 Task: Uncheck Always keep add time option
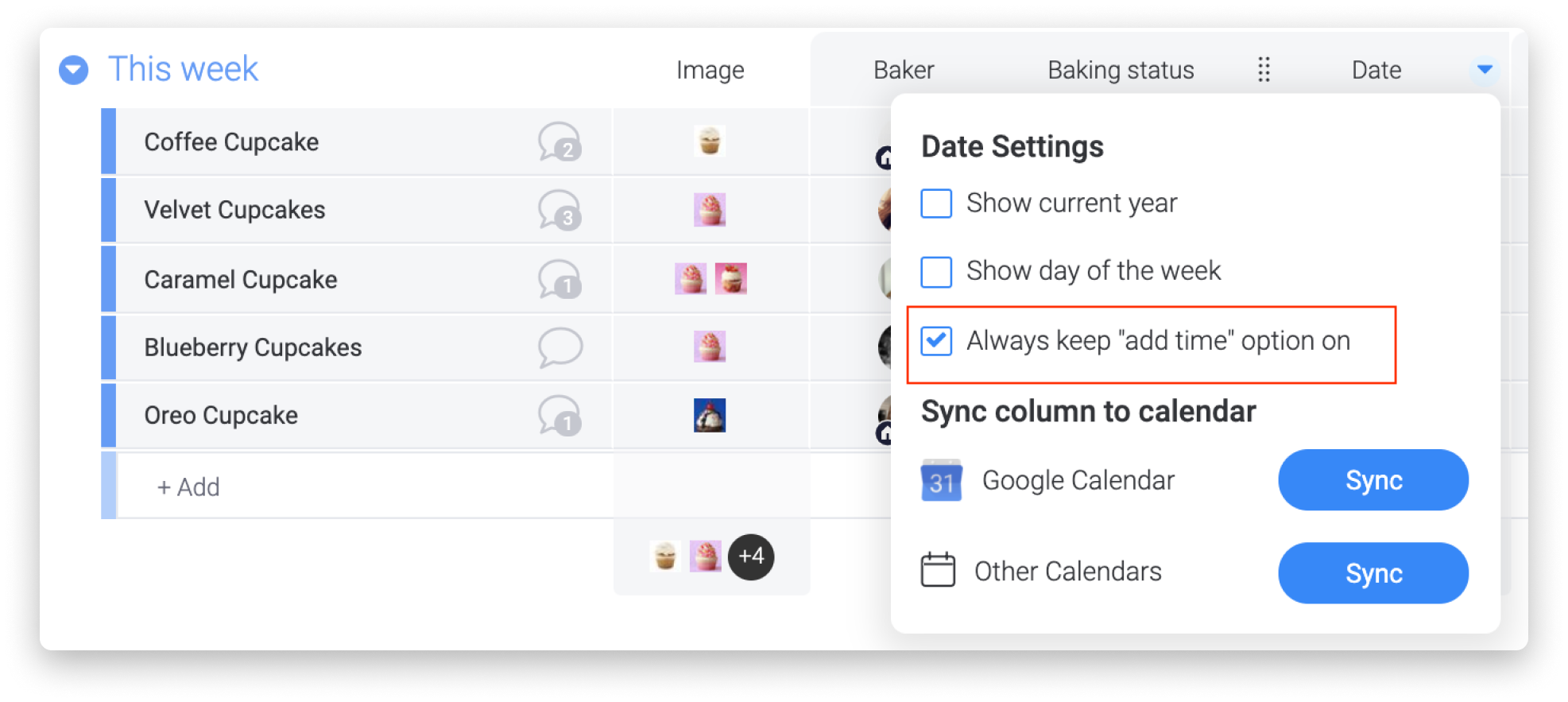click(x=936, y=340)
